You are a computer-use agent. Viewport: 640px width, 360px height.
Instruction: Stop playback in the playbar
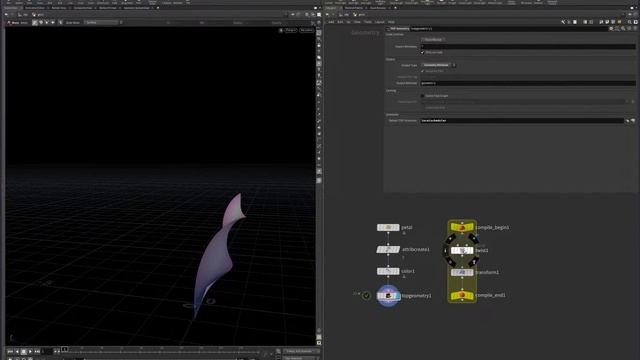[x=23, y=351]
